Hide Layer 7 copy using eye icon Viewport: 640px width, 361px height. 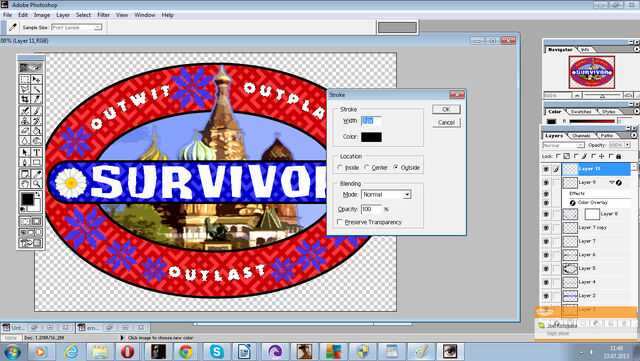coord(546,227)
